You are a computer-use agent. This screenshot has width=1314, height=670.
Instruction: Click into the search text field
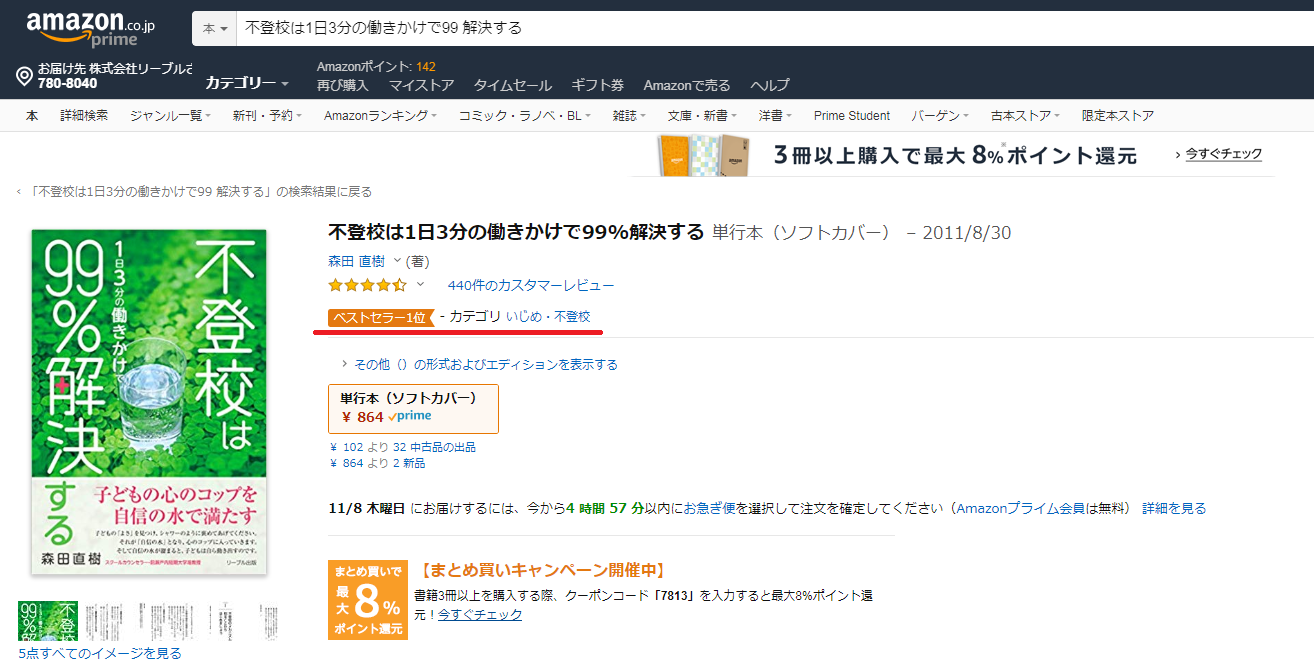(x=775, y=28)
